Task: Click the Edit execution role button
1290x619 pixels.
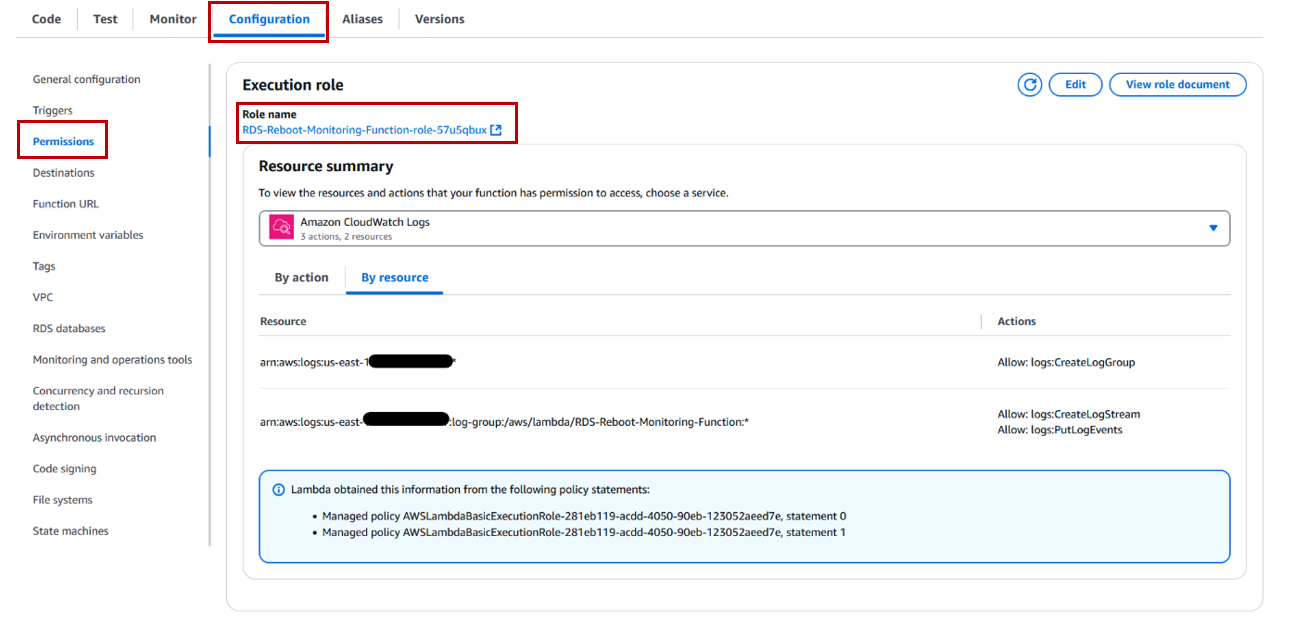Action: tap(1075, 85)
